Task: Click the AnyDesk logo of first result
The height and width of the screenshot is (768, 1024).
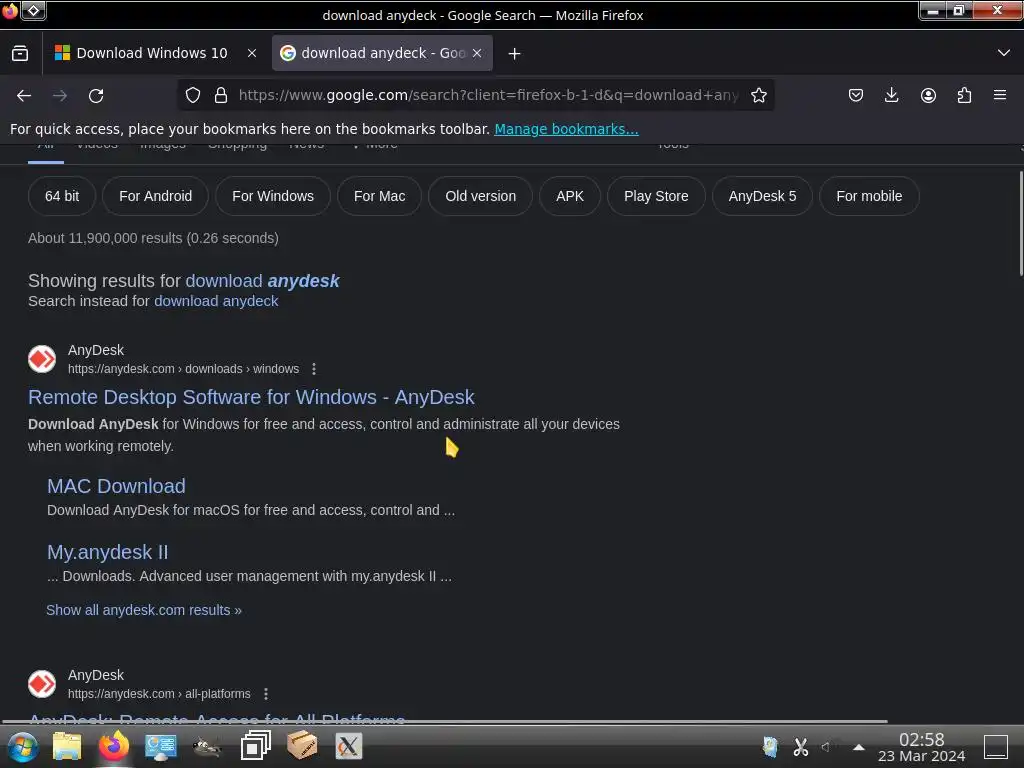Action: [42, 359]
